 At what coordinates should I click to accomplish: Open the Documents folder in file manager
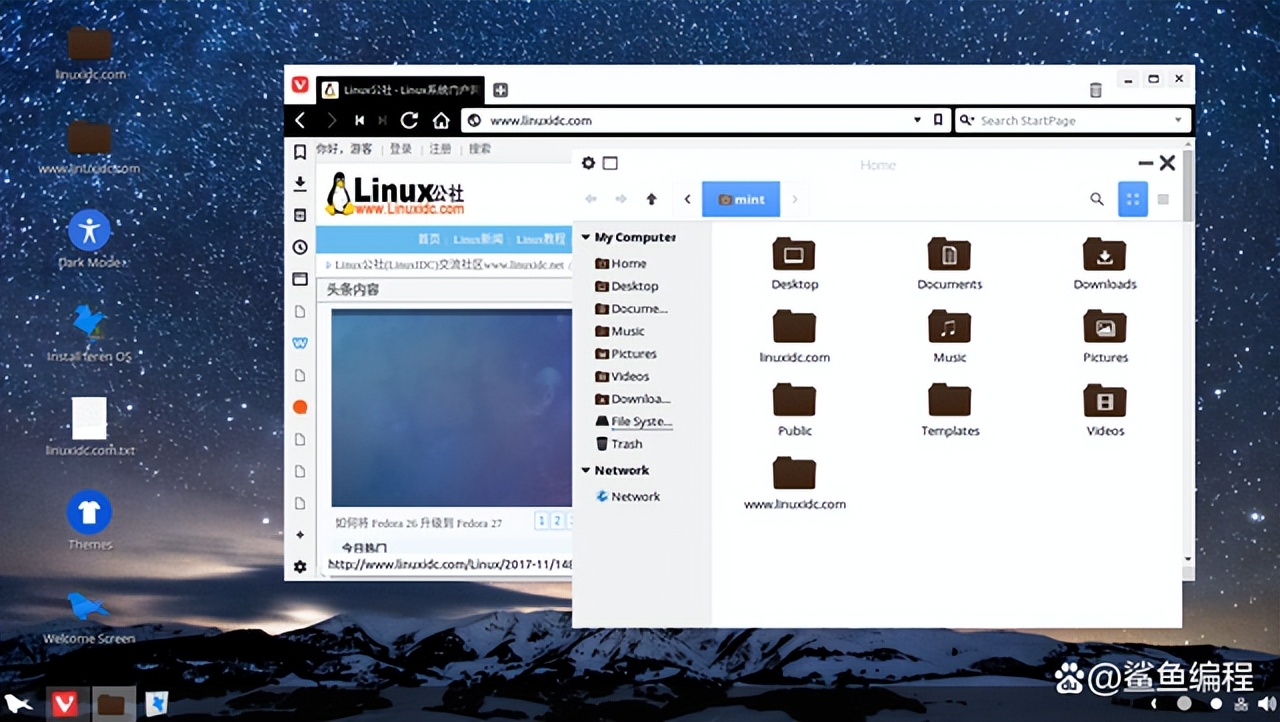pos(949,262)
